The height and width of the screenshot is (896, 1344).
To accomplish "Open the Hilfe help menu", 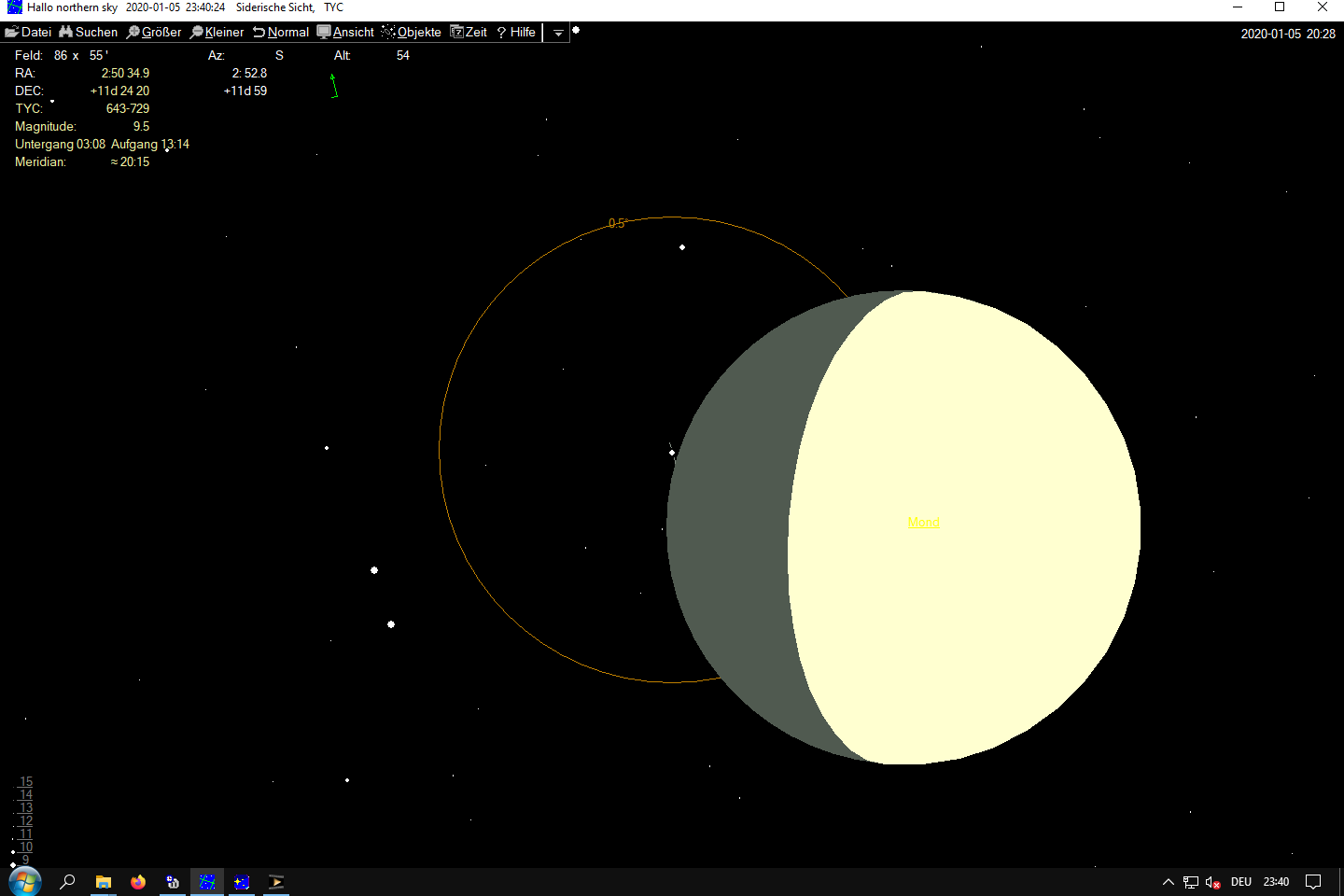I will (516, 32).
